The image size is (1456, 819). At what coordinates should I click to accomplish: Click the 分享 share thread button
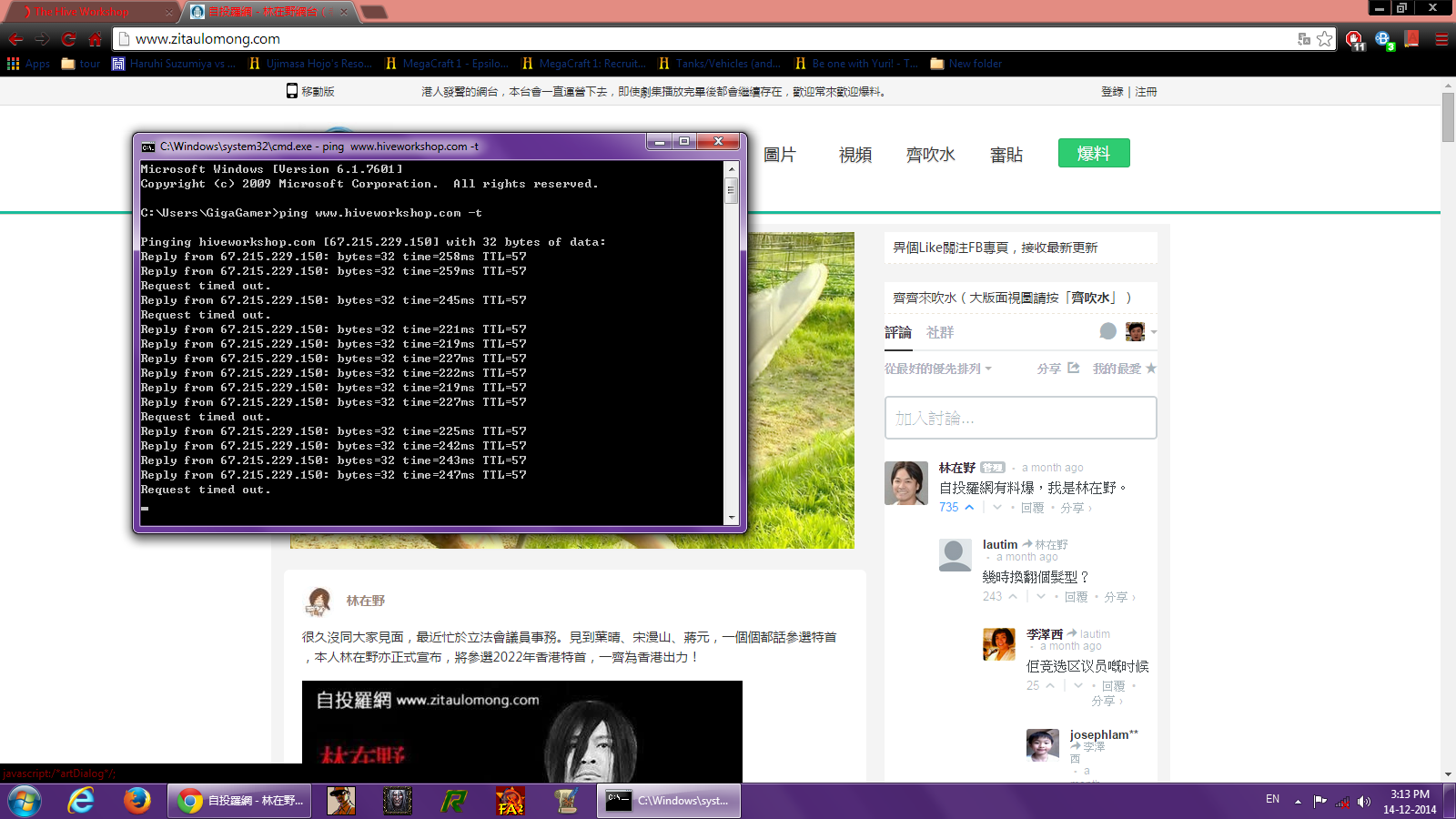pyautogui.click(x=1058, y=369)
